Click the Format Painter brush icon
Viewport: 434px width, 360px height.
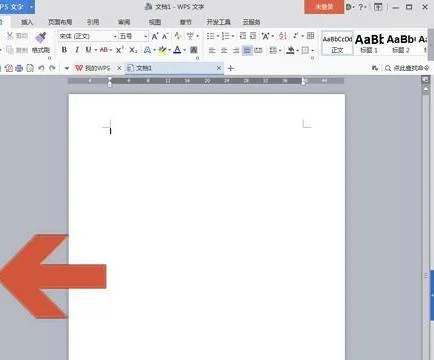click(41, 38)
